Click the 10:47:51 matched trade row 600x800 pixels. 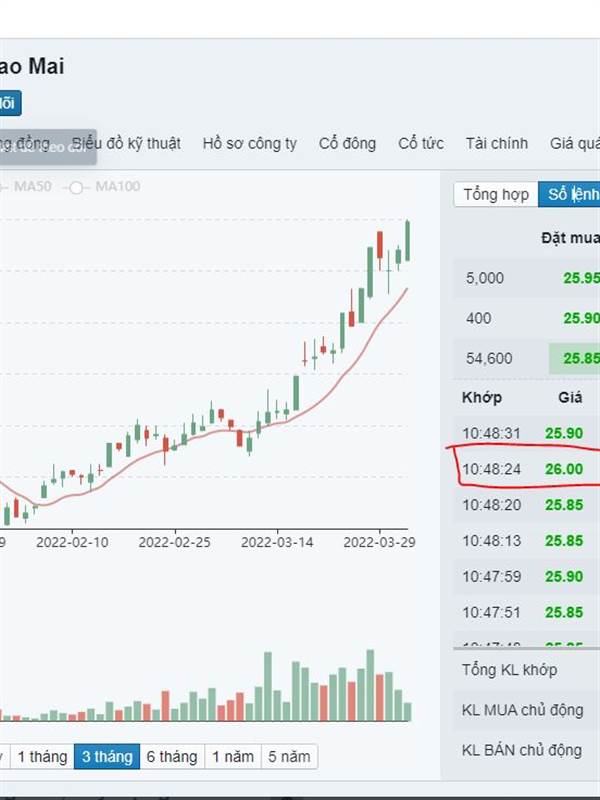tap(527, 612)
